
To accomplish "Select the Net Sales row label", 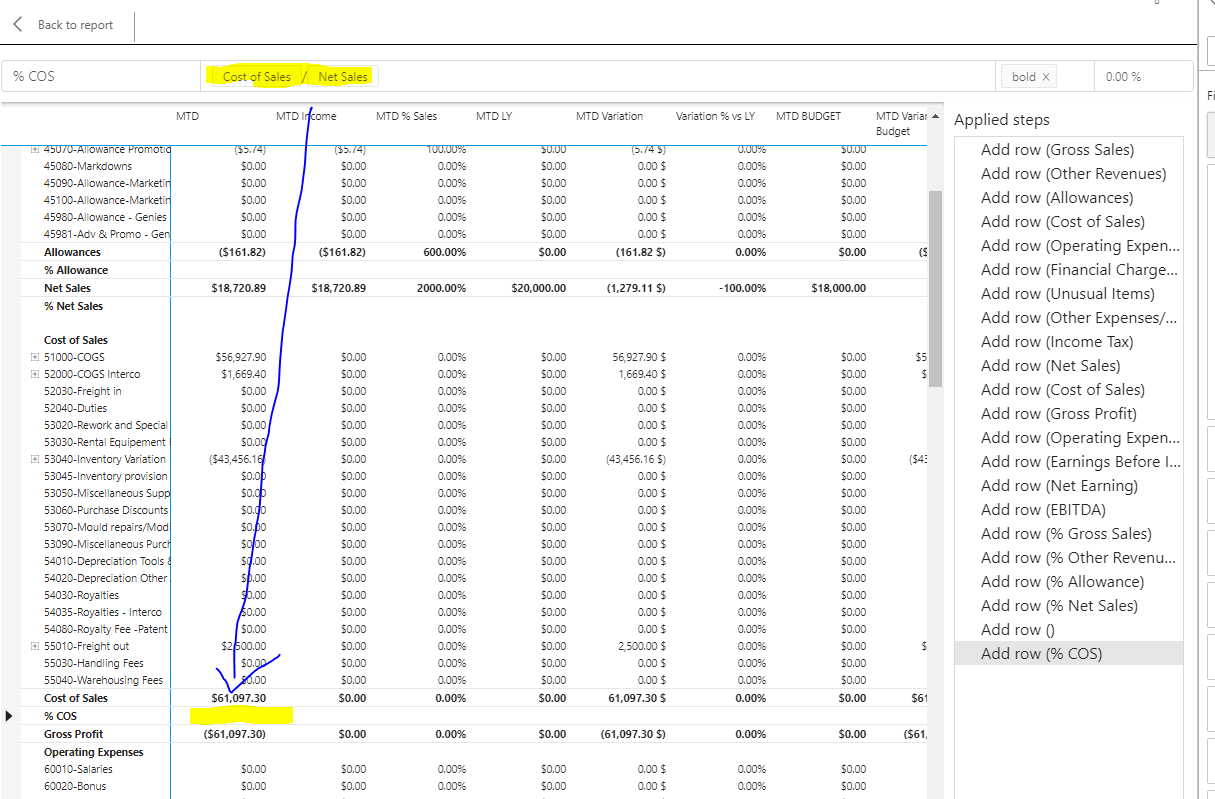I will [x=67, y=288].
